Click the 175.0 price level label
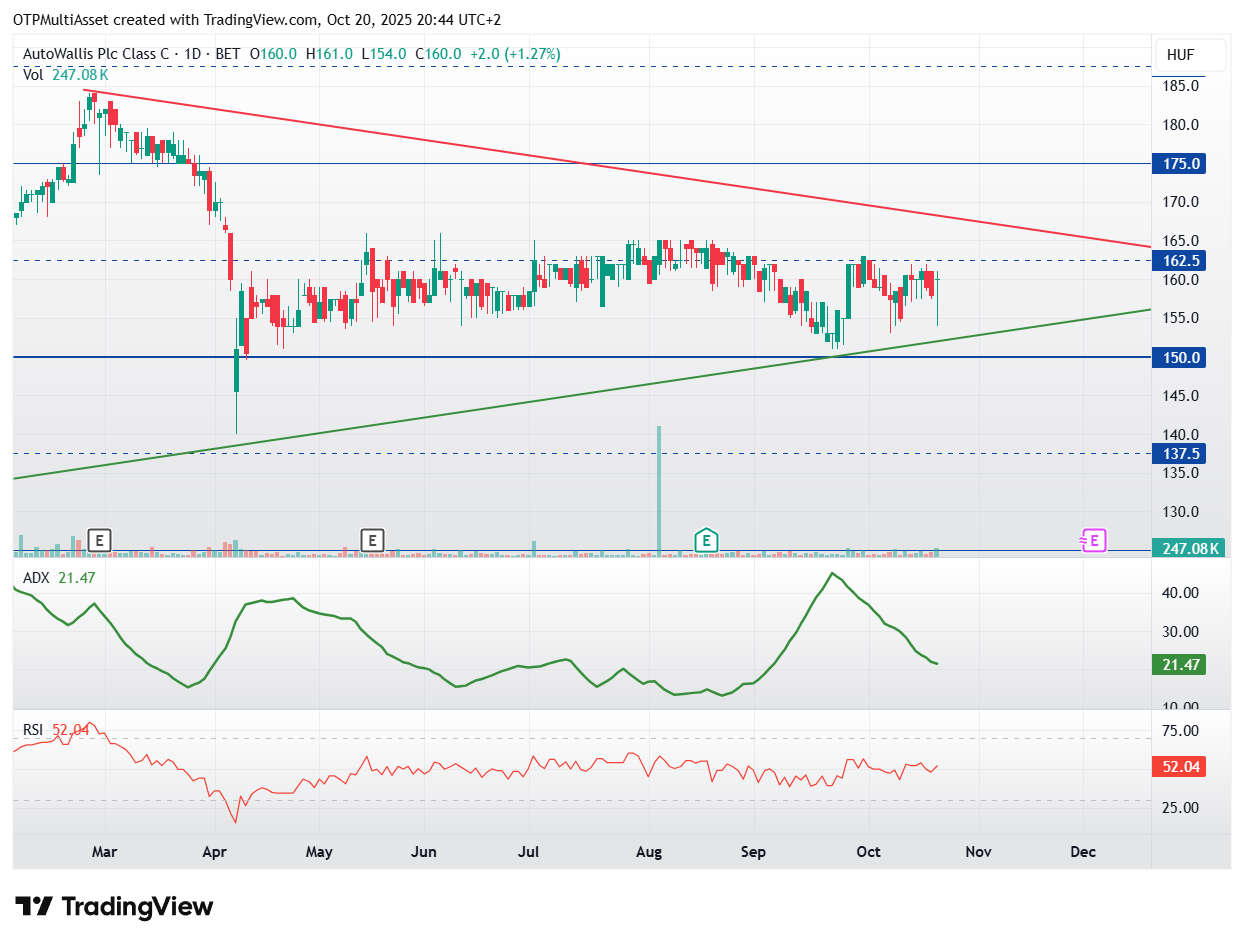1244x944 pixels. (1181, 163)
